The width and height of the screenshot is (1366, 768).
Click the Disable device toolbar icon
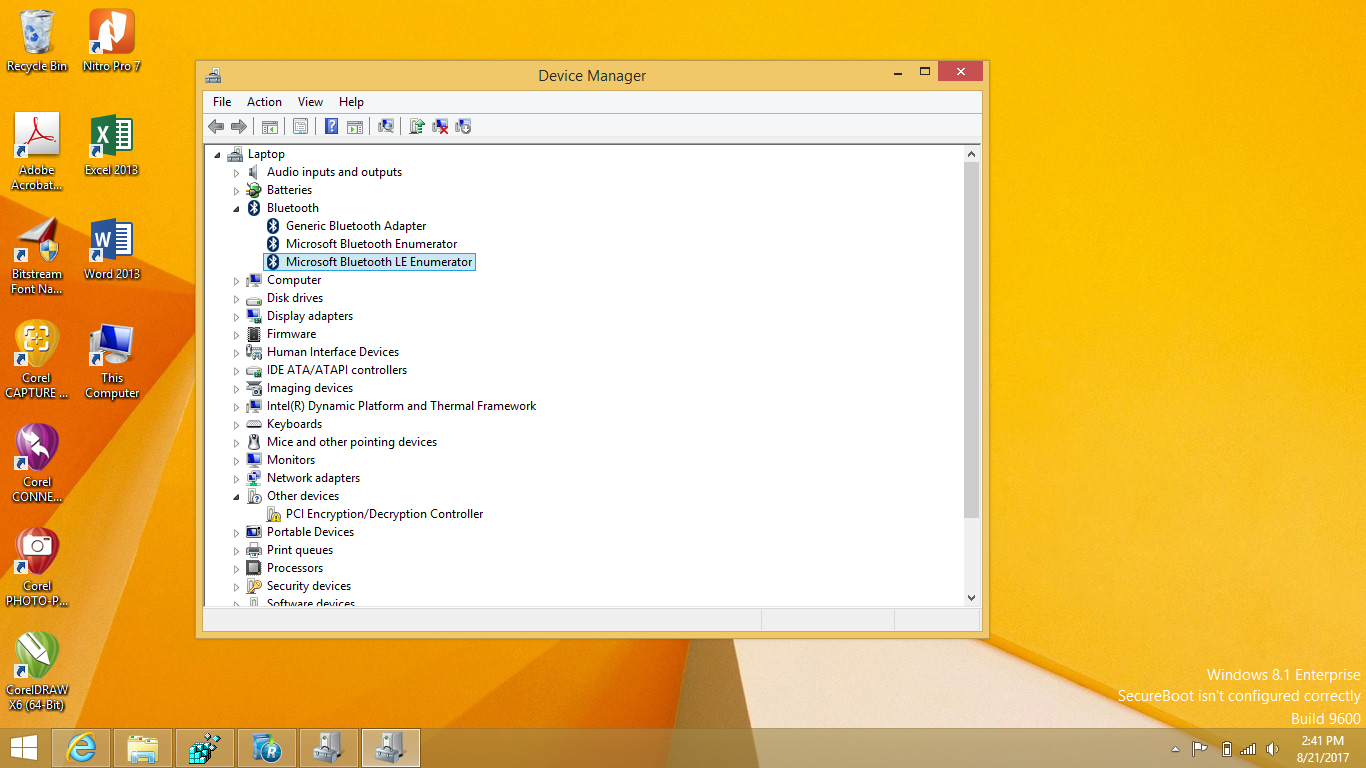463,126
